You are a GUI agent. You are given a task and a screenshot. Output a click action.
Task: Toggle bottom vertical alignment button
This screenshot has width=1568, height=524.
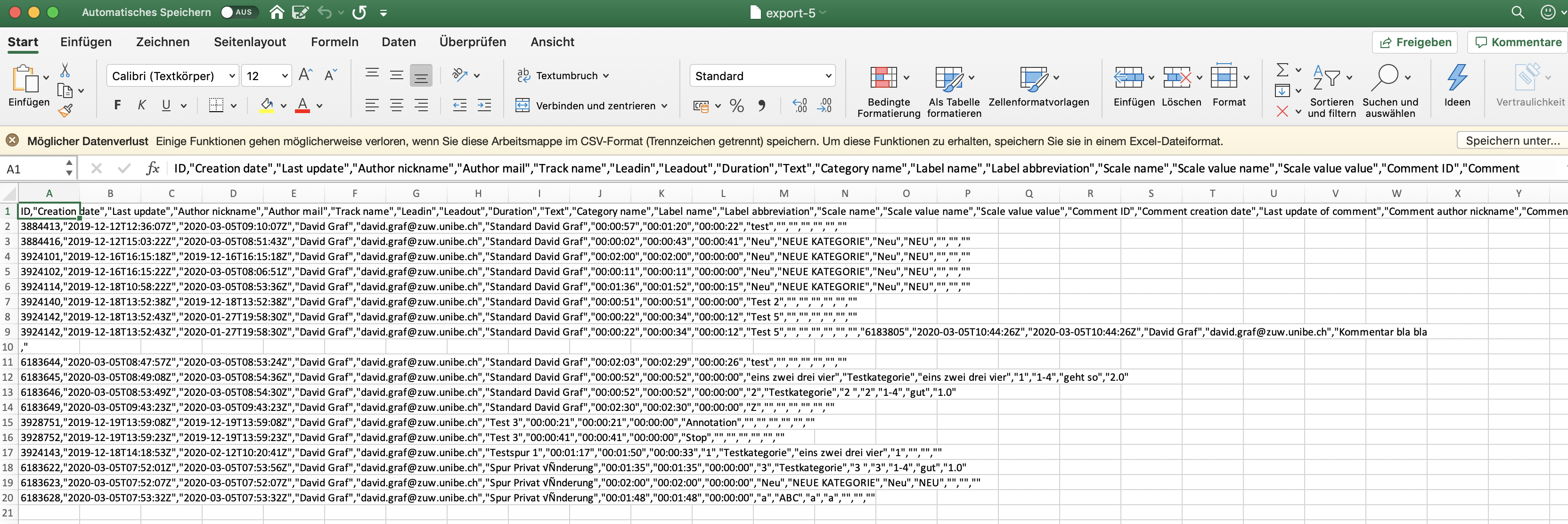pyautogui.click(x=421, y=75)
